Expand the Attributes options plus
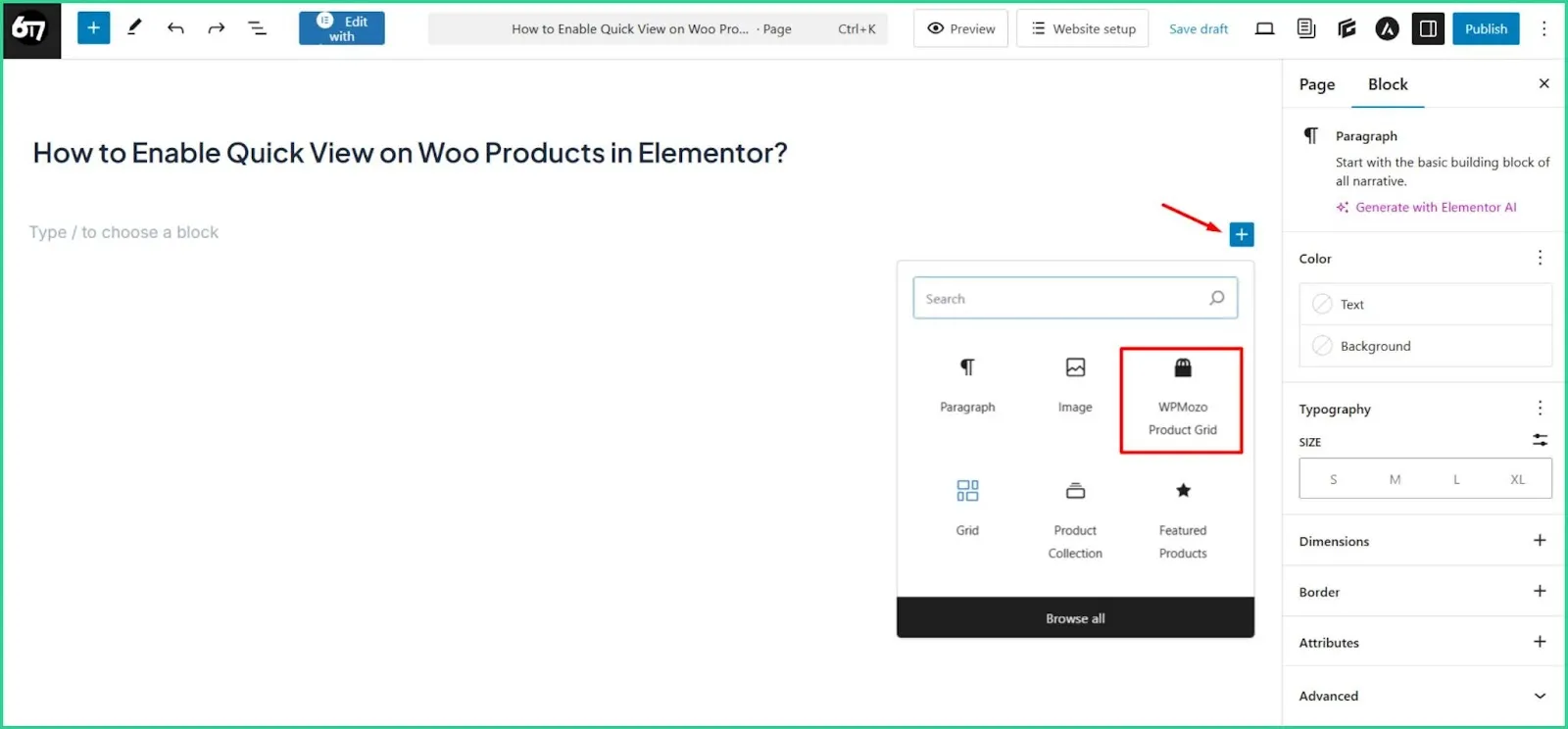 1540,642
